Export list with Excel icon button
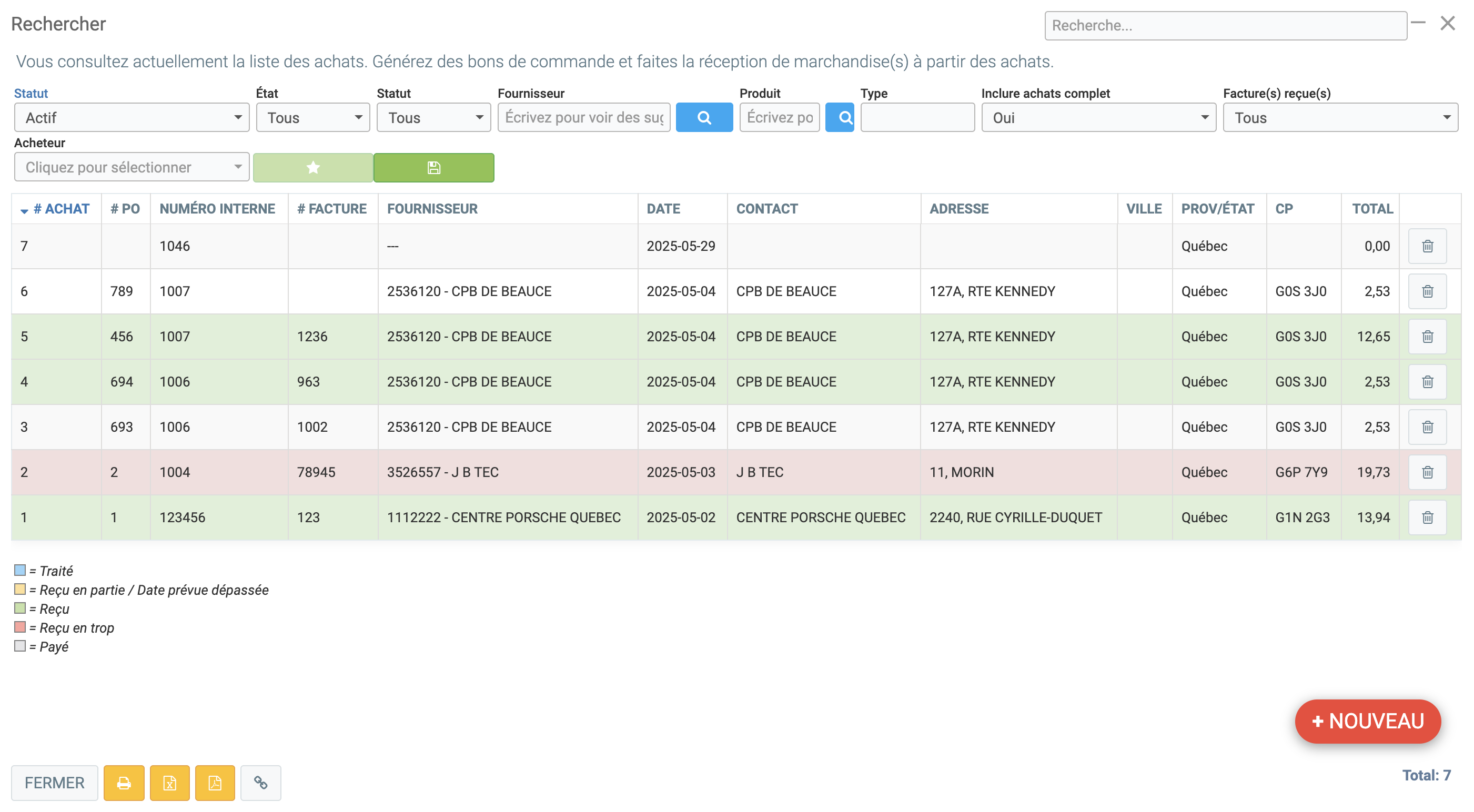This screenshot has height=812, width=1474. pyautogui.click(x=169, y=782)
